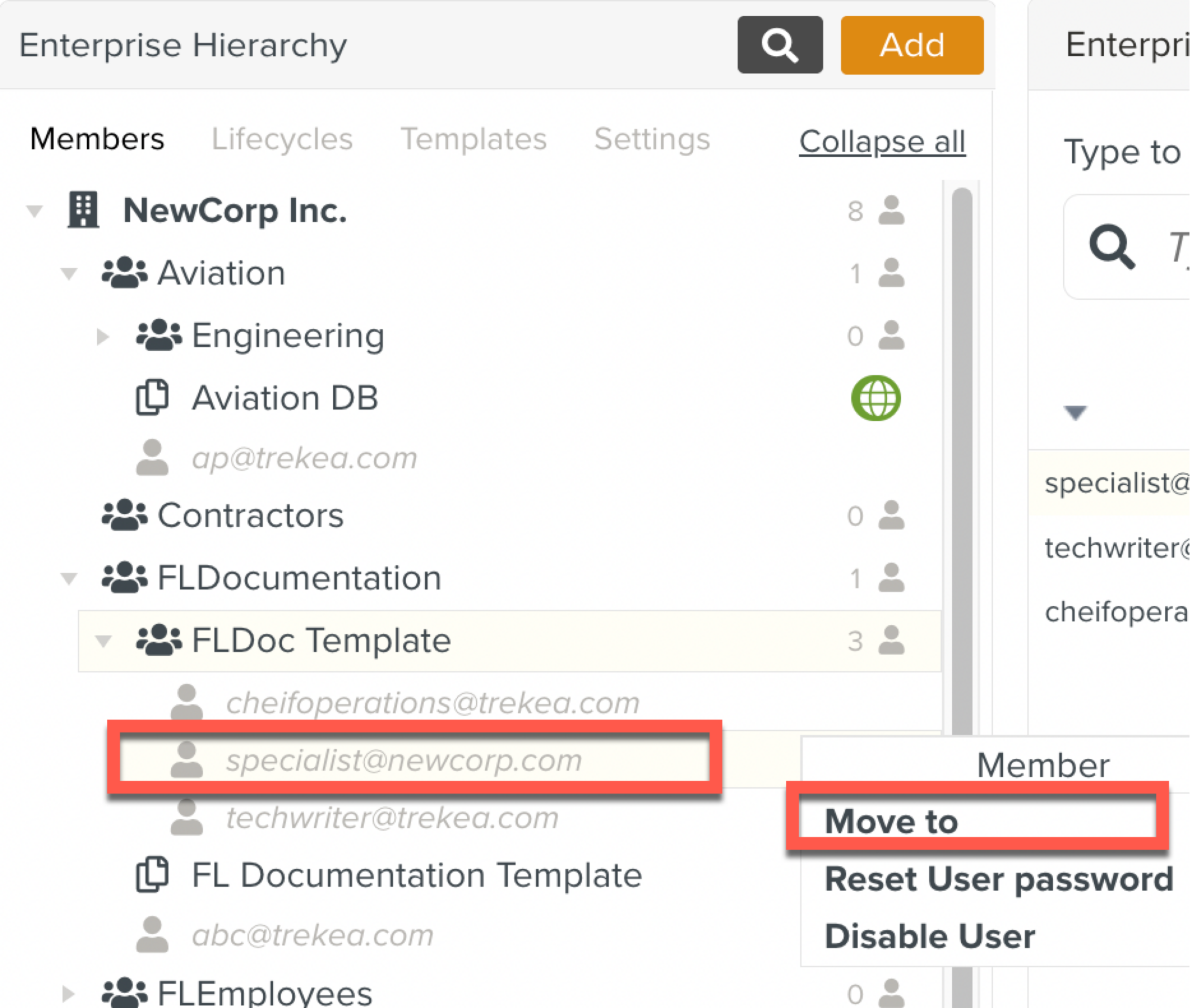
Task: Open the Templates tab
Action: tap(473, 139)
